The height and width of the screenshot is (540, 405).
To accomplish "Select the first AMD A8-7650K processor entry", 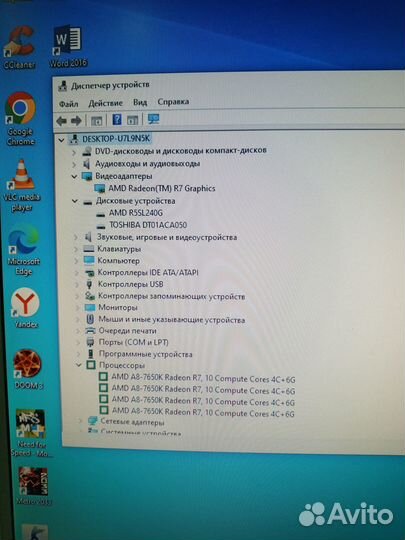I will pos(203,378).
